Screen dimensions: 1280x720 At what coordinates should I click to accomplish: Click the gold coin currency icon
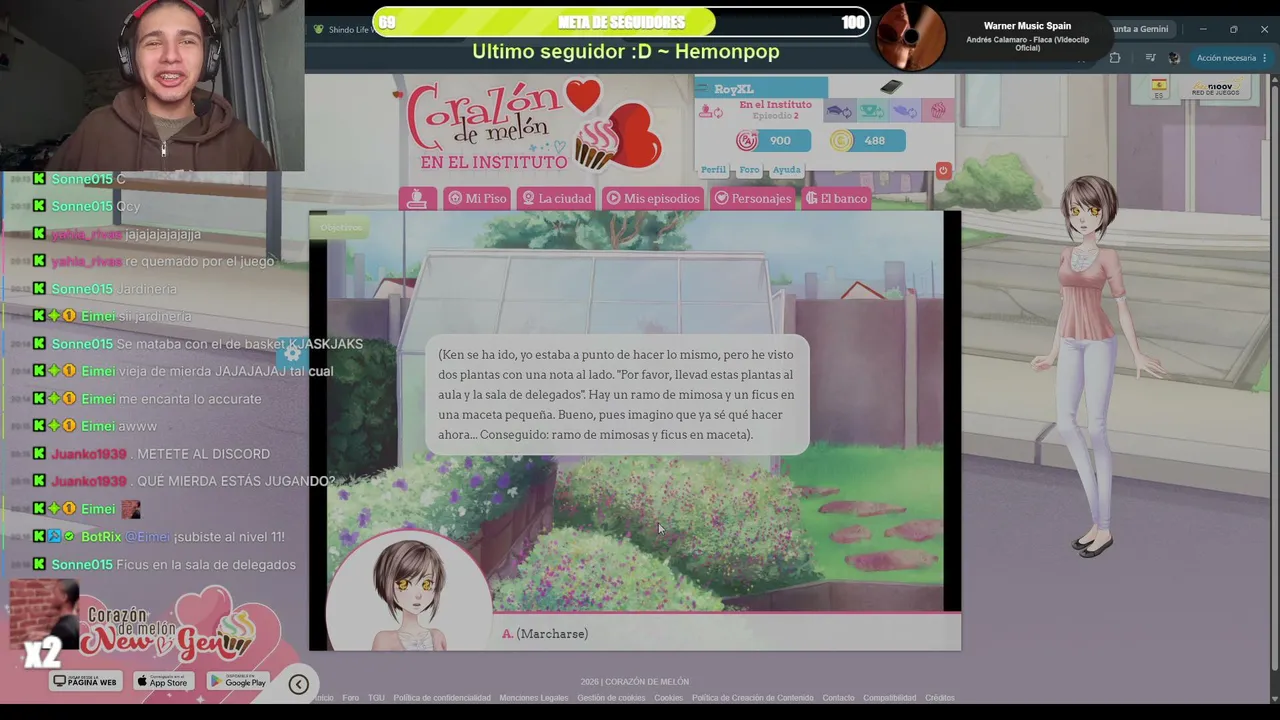point(842,141)
